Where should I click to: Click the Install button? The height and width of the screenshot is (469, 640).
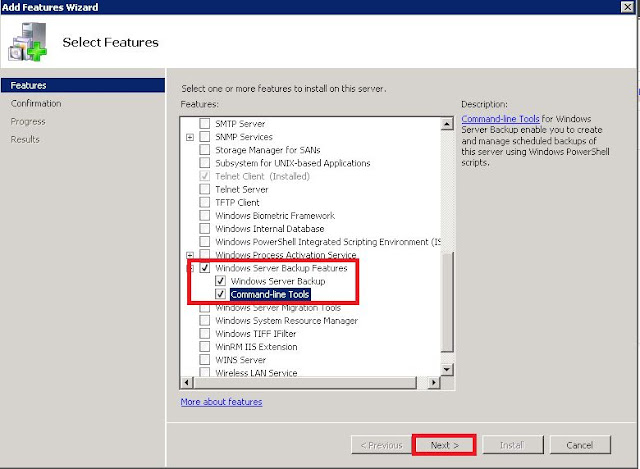coord(513,445)
